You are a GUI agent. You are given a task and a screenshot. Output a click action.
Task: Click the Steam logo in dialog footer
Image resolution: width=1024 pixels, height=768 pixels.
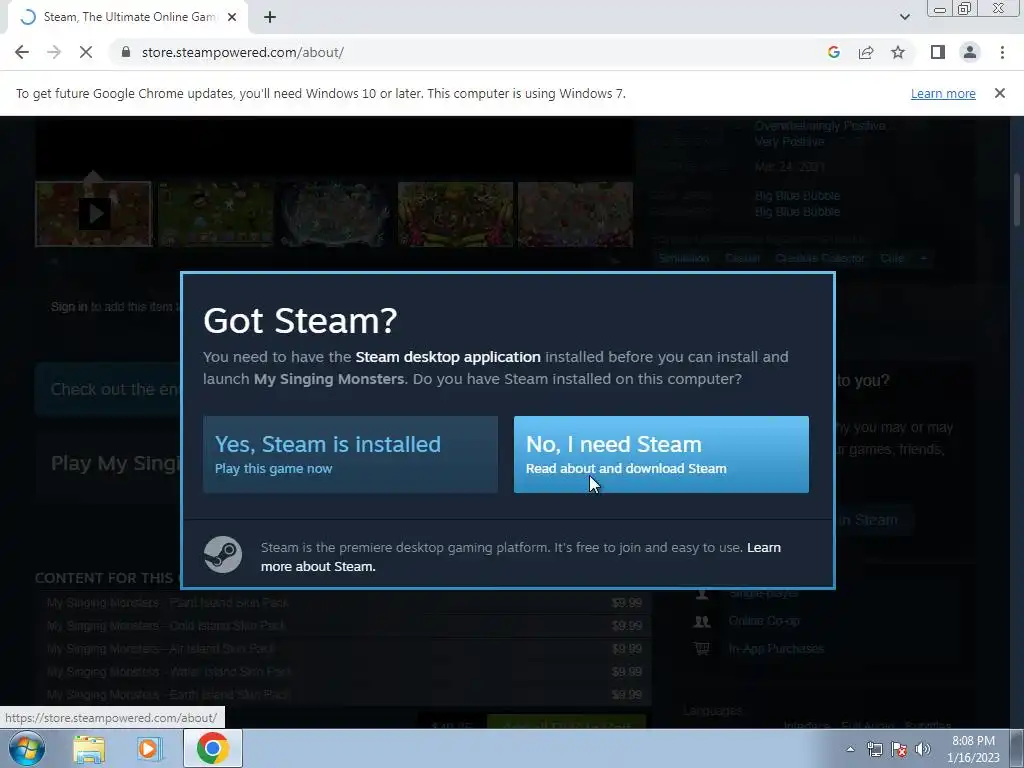(x=223, y=554)
